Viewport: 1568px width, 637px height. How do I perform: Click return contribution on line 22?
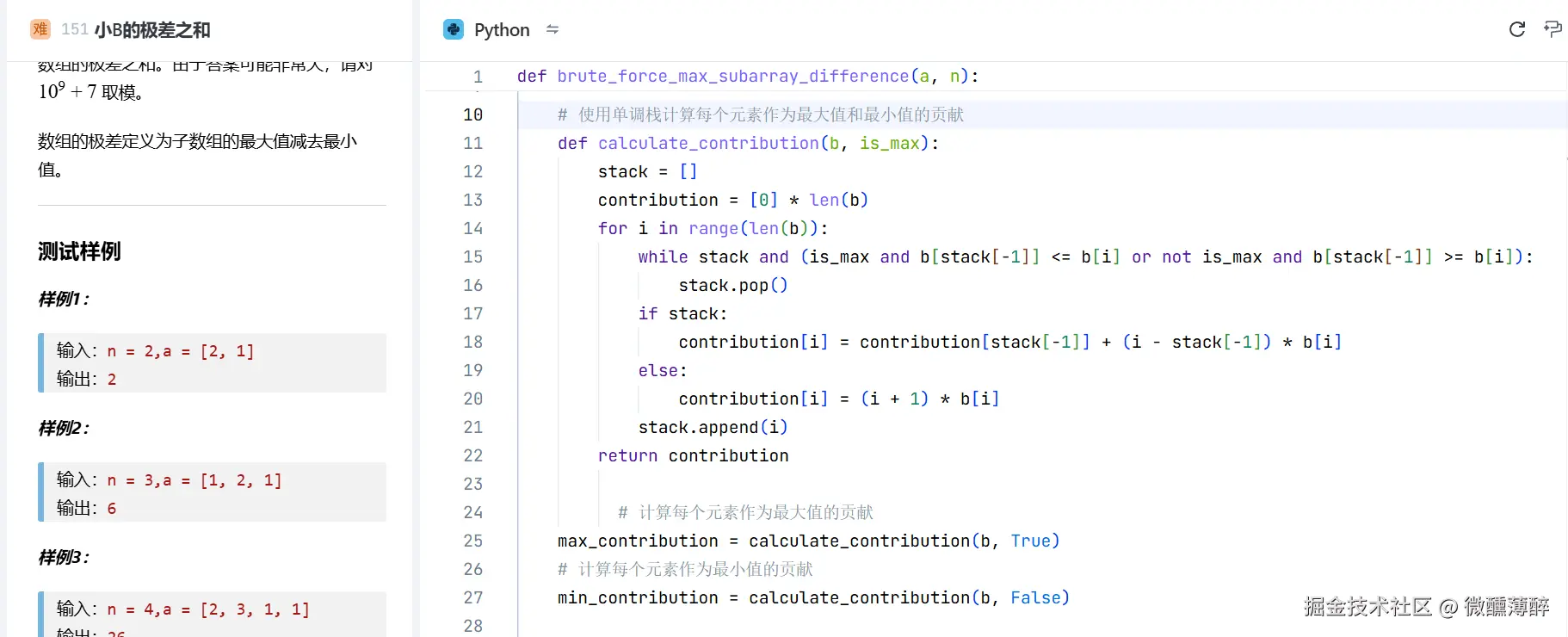click(x=693, y=455)
